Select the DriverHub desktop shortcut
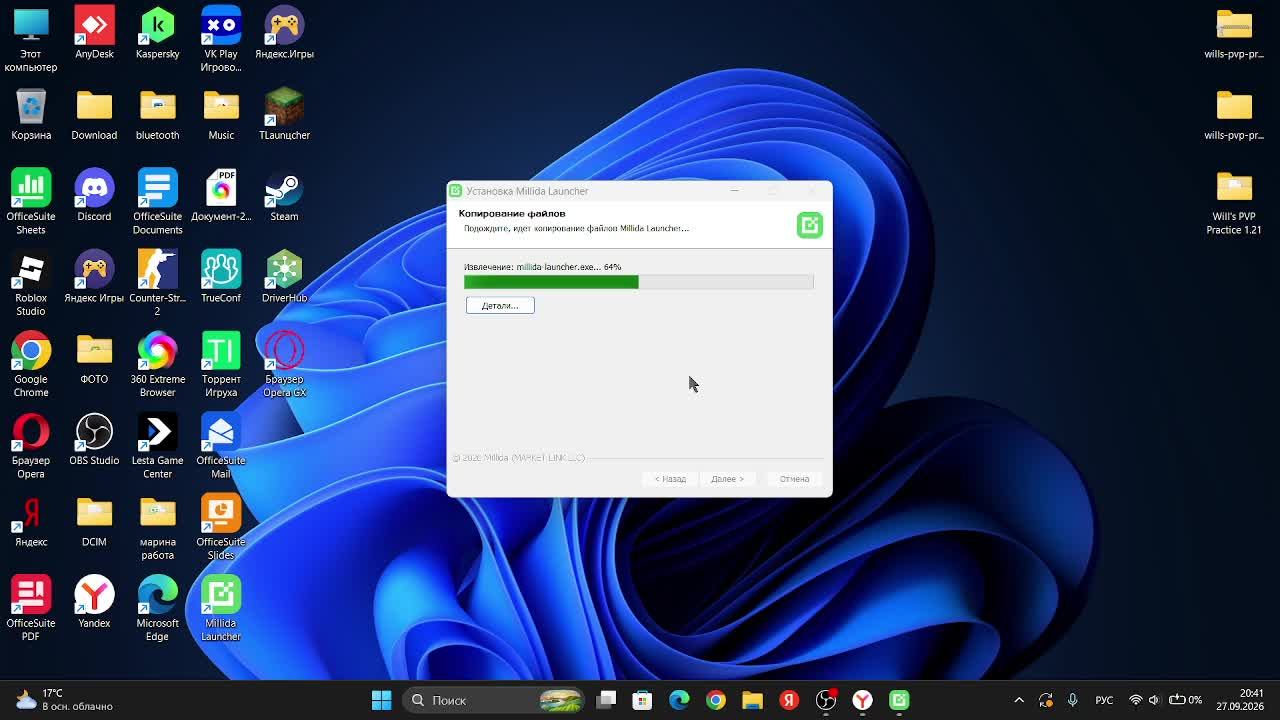The height and width of the screenshot is (720, 1280). click(284, 277)
